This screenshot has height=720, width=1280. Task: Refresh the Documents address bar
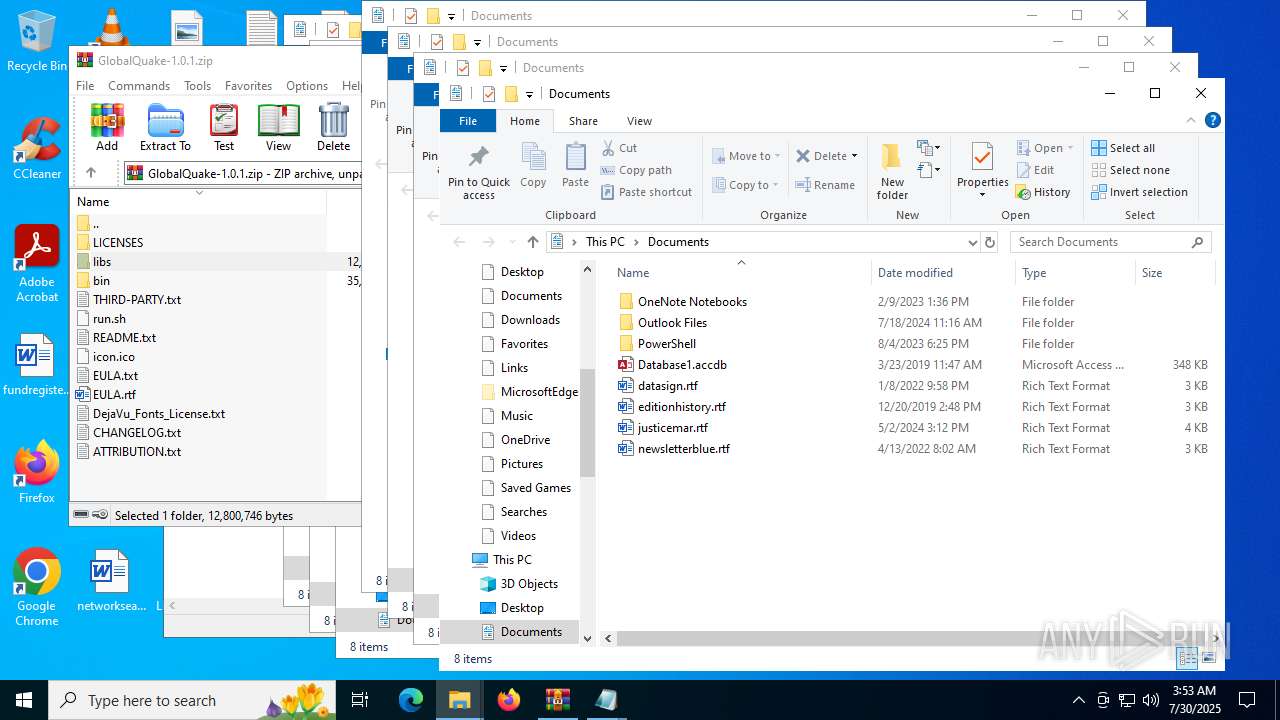tap(990, 242)
